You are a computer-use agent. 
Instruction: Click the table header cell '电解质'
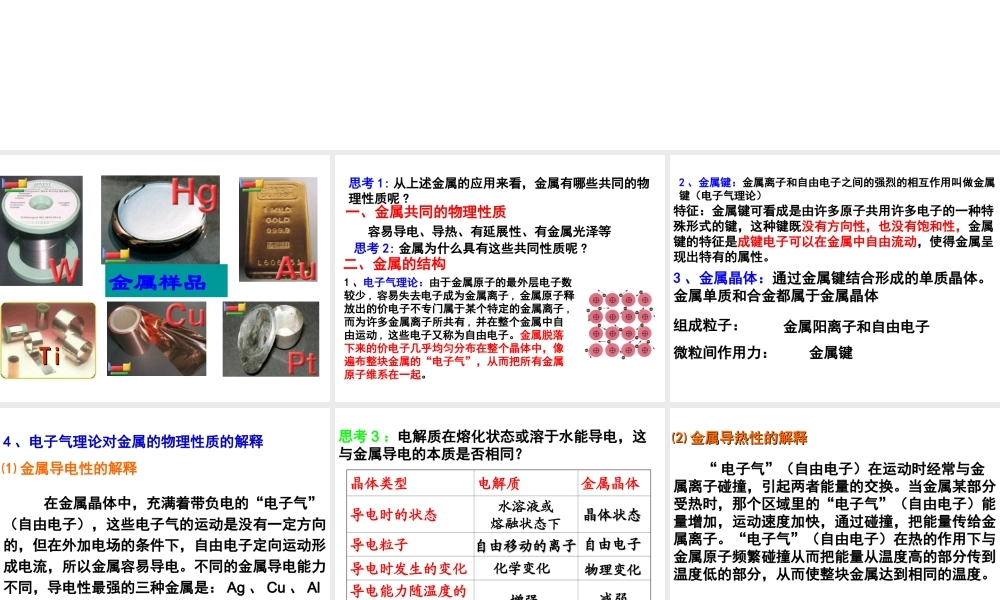pos(499,483)
